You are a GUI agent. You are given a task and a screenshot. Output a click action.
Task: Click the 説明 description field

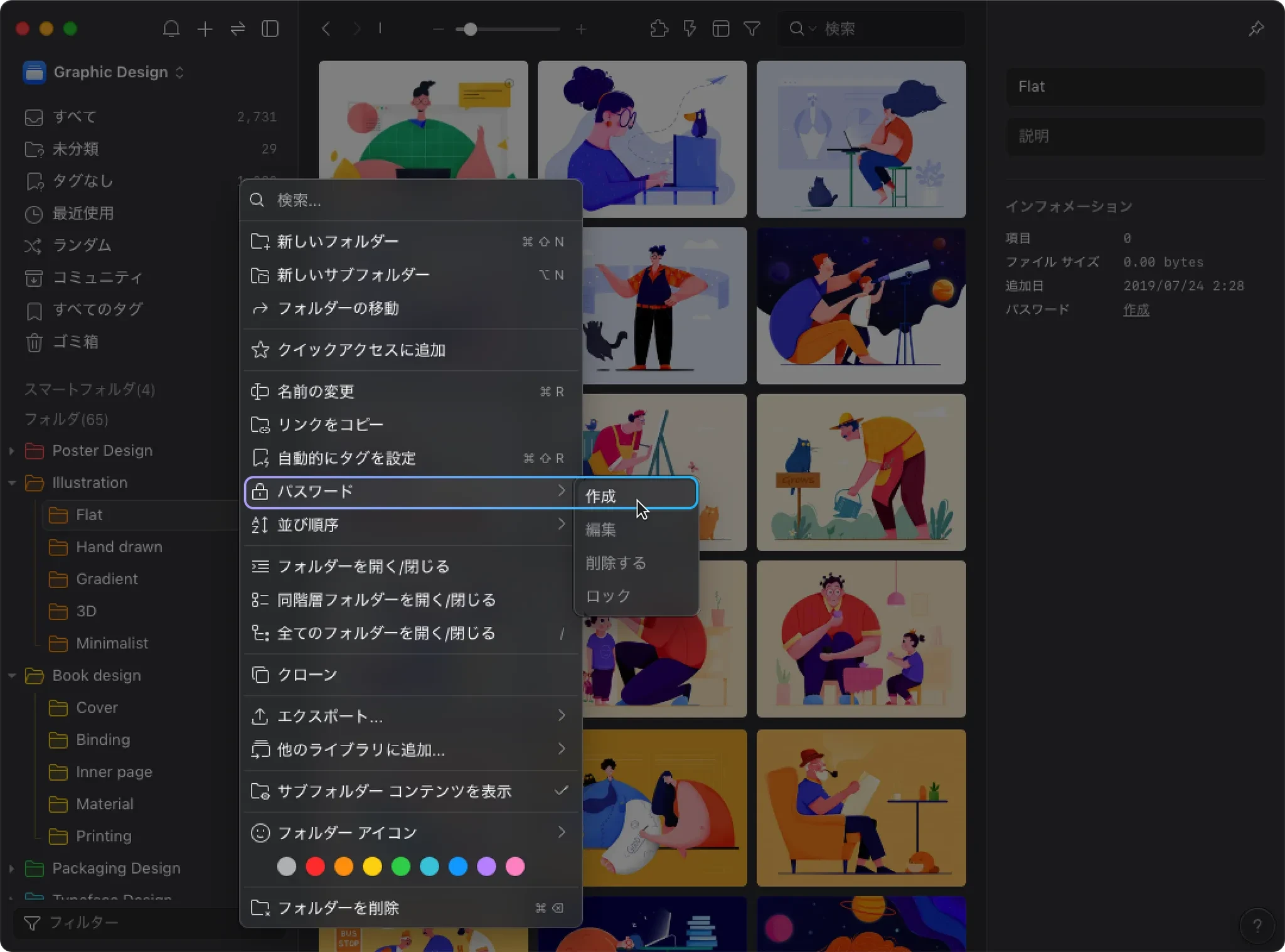pyautogui.click(x=1135, y=136)
